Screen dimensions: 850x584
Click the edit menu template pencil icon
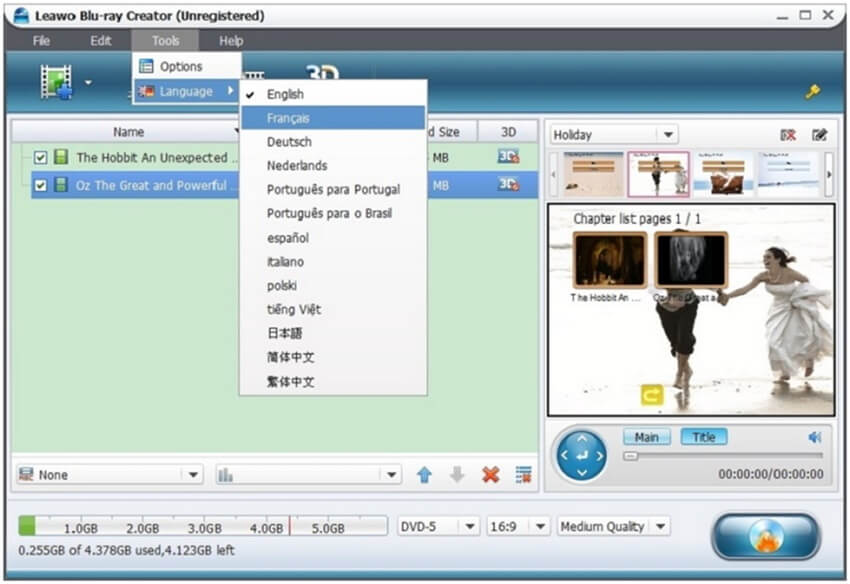tap(819, 135)
